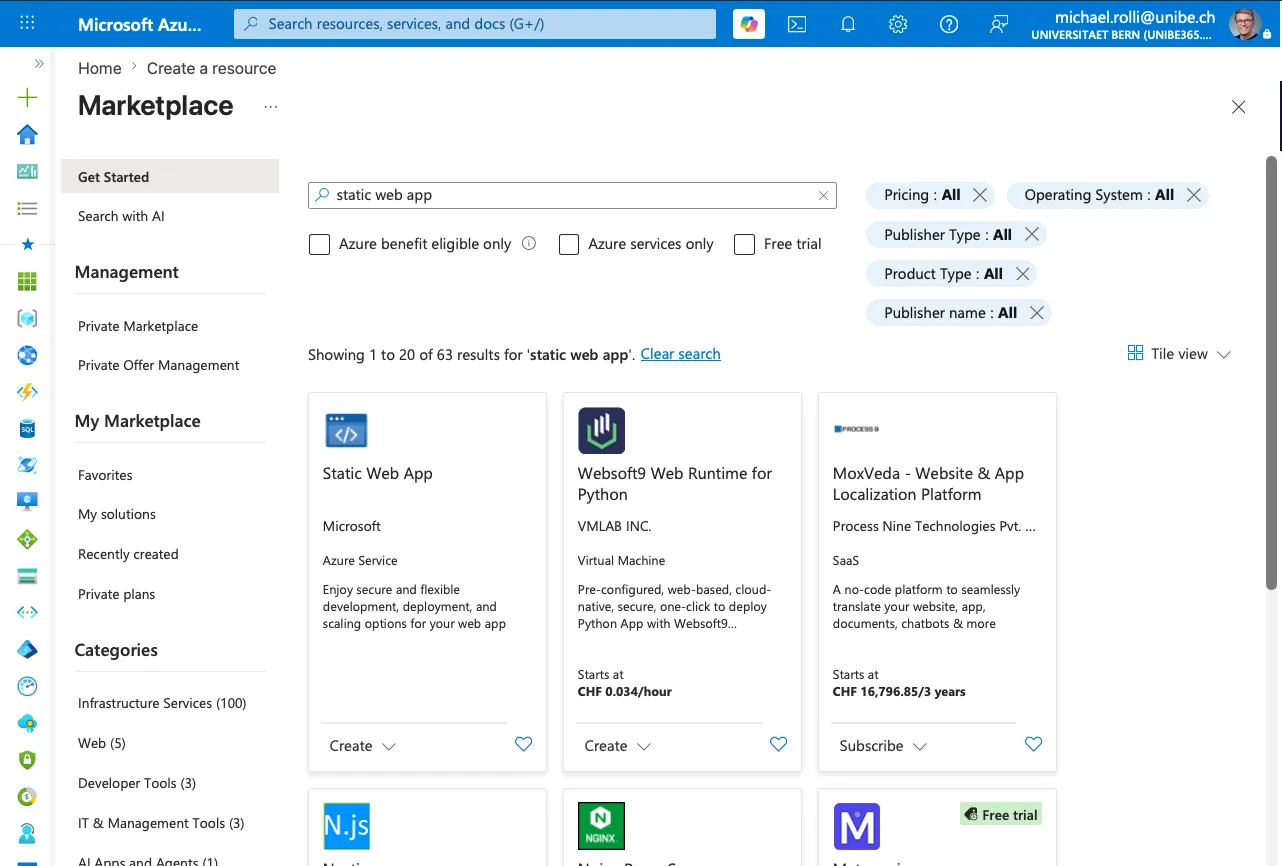Go to Home via sidebar house icon

(27, 134)
